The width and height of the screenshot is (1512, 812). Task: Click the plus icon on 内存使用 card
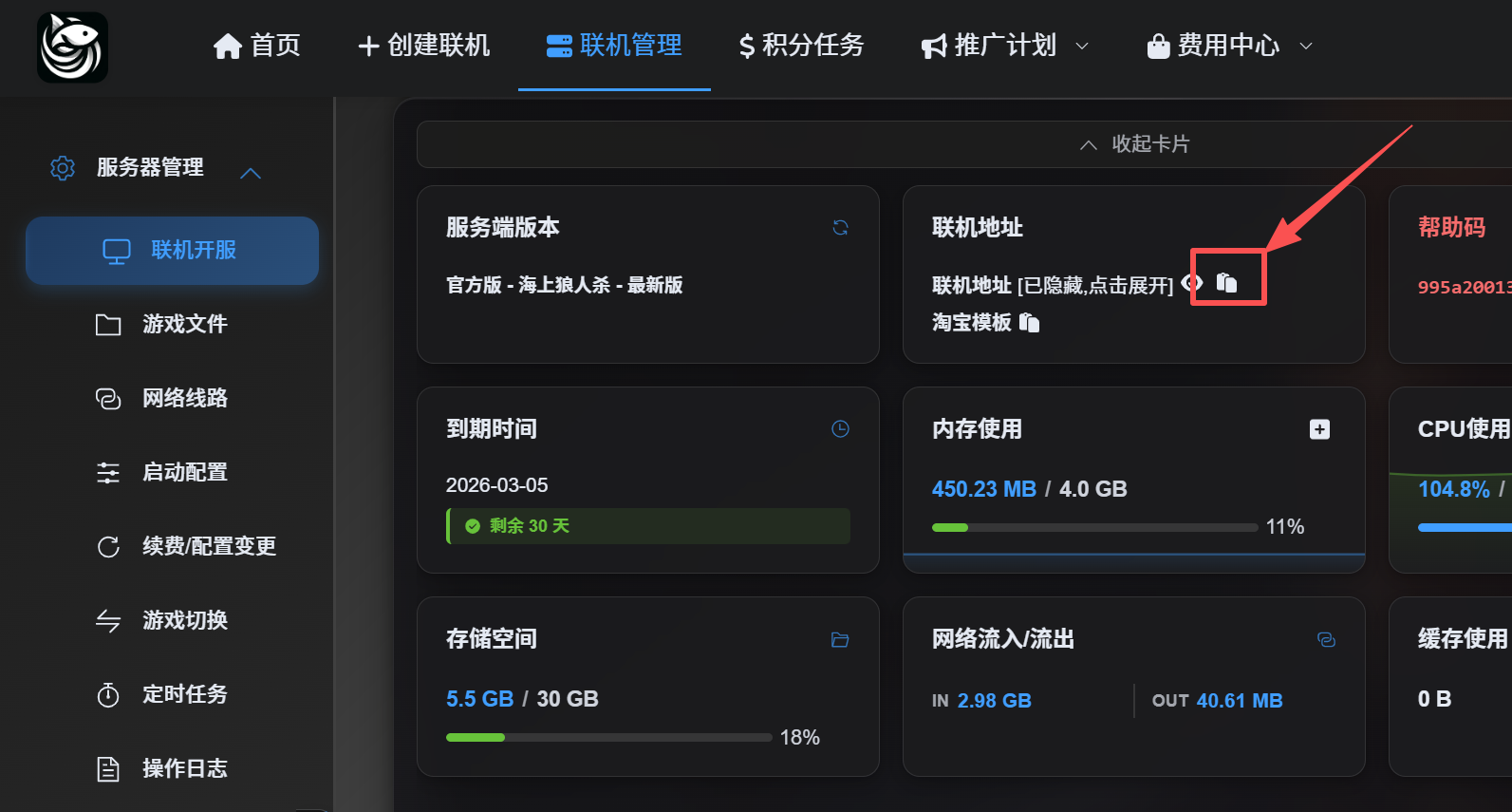tap(1319, 429)
